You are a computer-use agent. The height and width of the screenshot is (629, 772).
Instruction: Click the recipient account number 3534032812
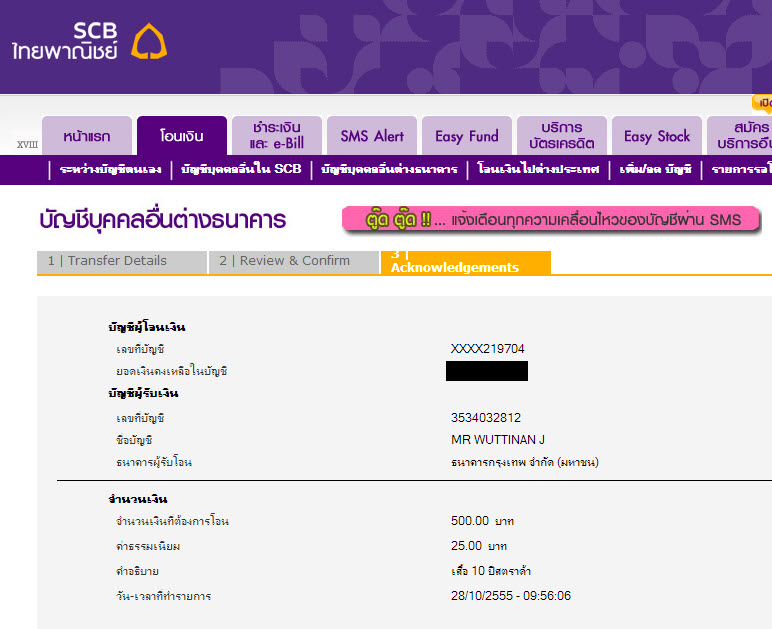[486, 418]
